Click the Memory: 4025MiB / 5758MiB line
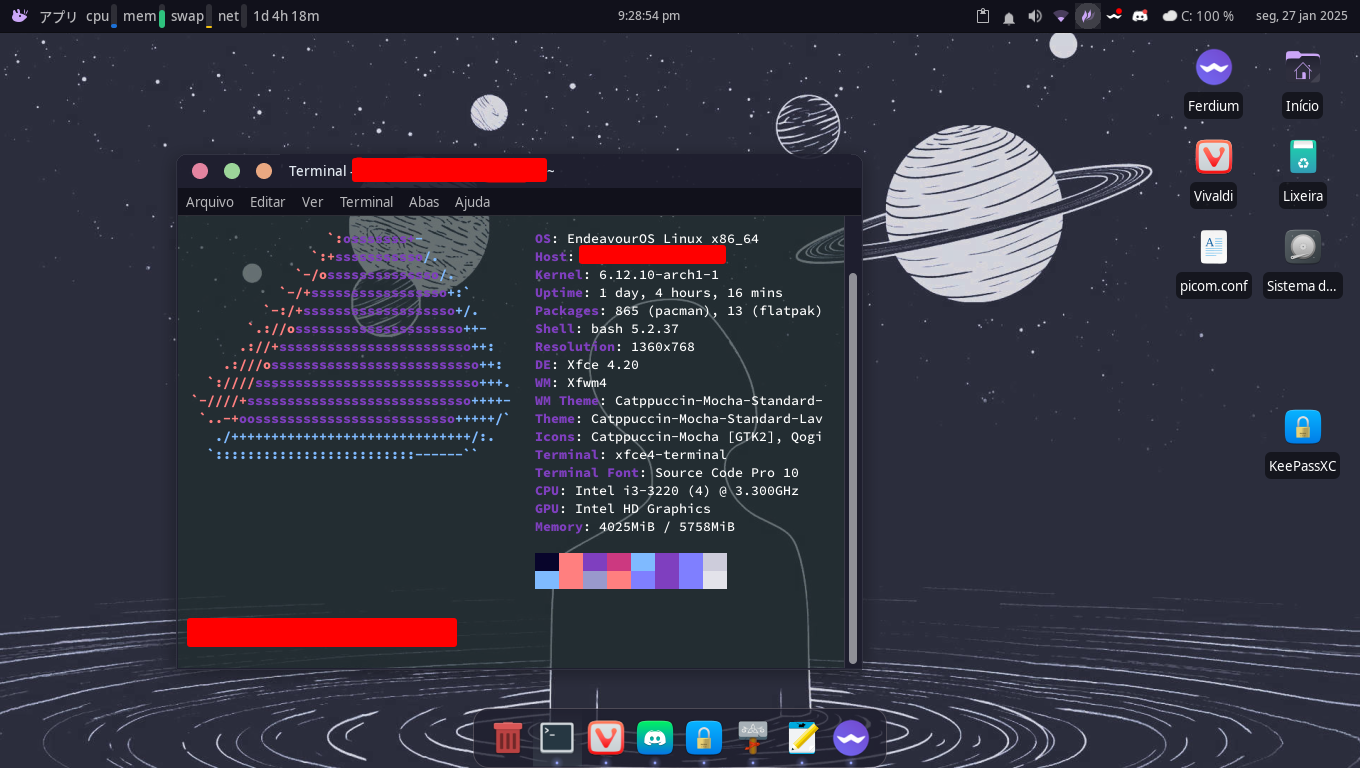This screenshot has height=768, width=1360. pyautogui.click(x=635, y=527)
